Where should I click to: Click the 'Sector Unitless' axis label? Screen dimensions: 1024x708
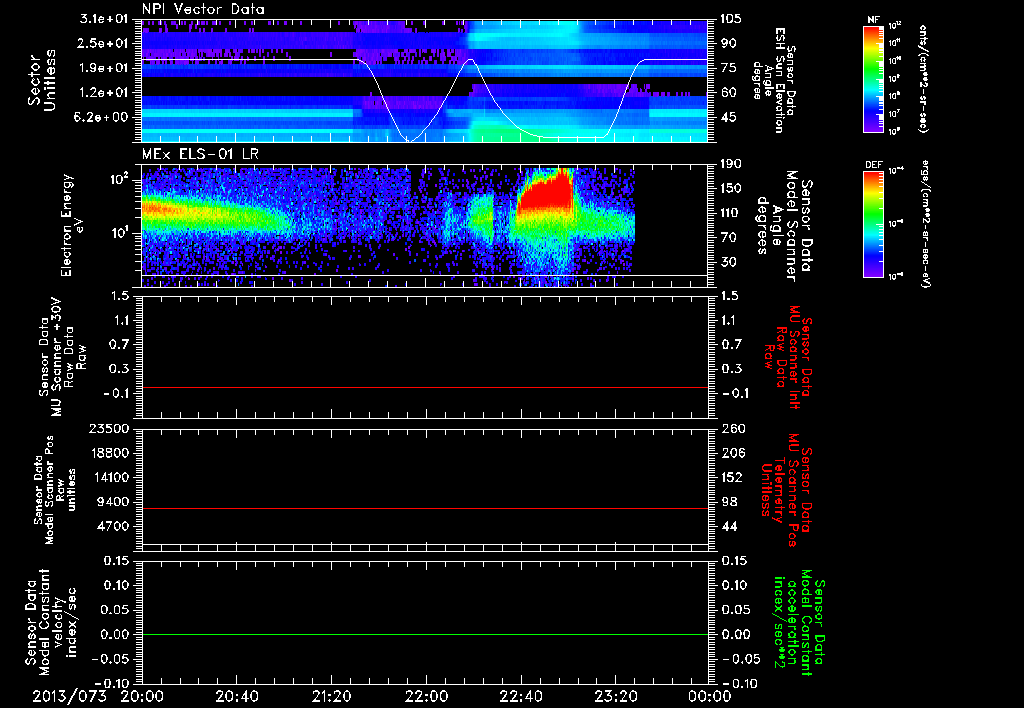tap(42, 80)
